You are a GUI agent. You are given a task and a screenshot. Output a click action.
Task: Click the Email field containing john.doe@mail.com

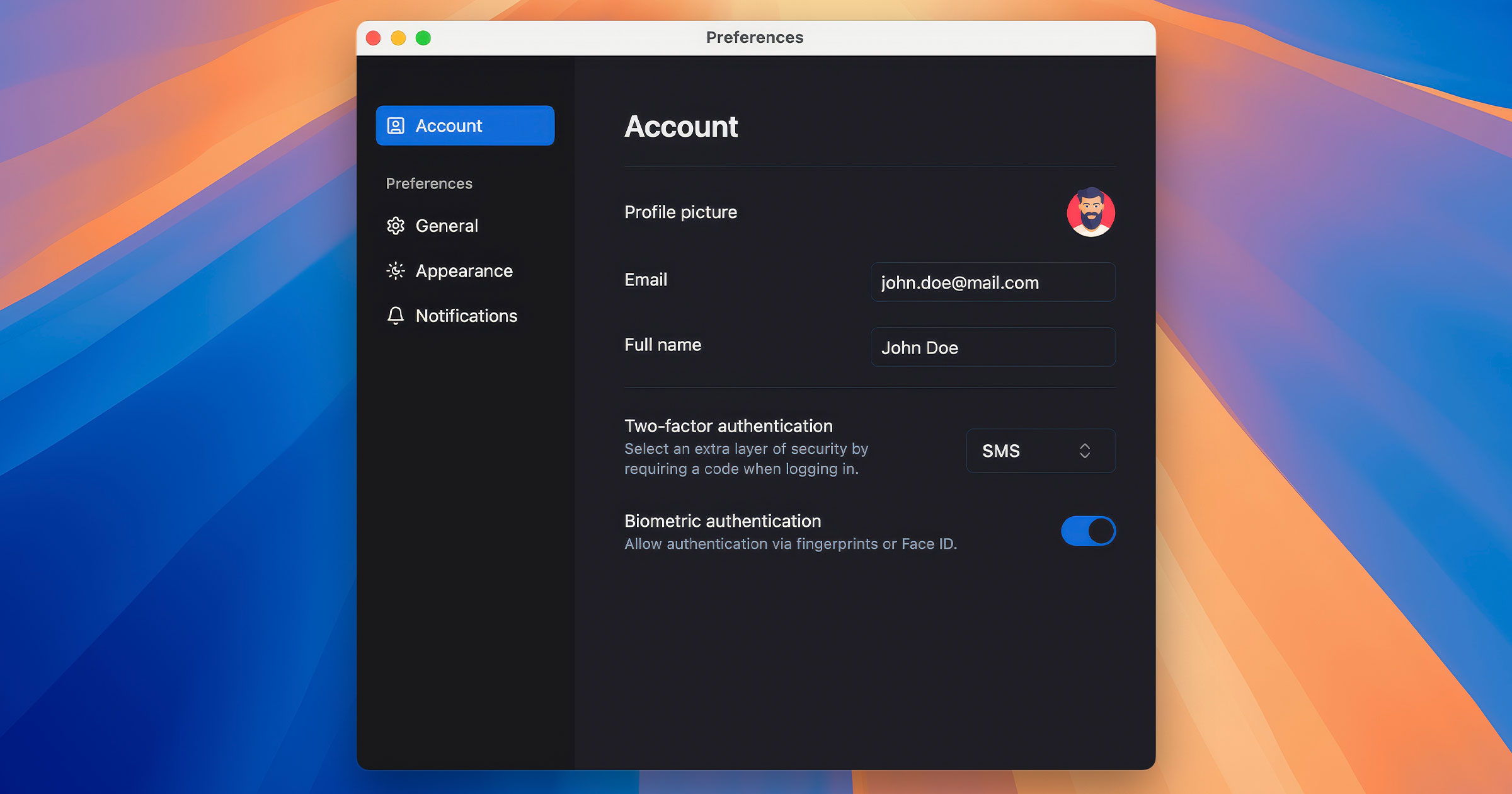click(993, 282)
